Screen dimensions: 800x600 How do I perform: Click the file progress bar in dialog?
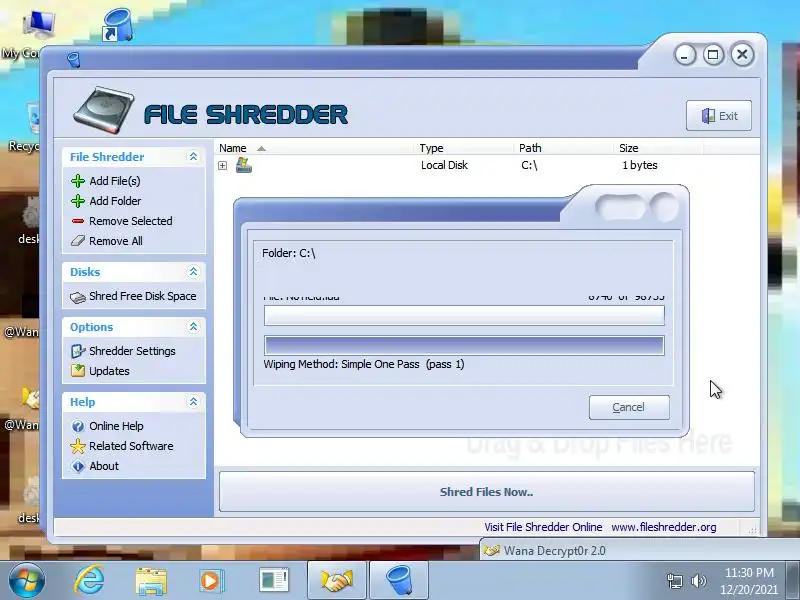tap(464, 315)
